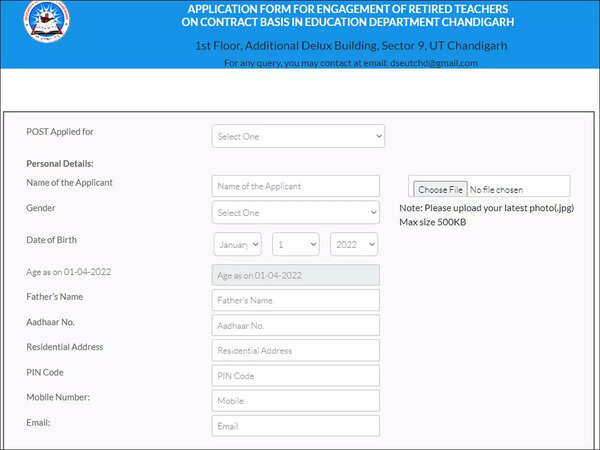
Task: Focus the Name of the Applicant field
Action: (295, 186)
